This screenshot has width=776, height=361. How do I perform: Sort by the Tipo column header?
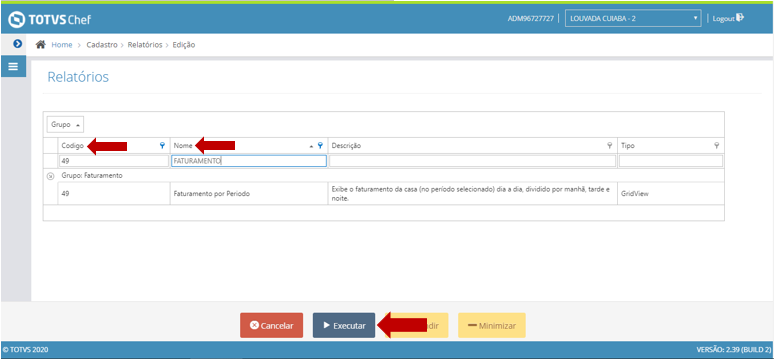(628, 146)
